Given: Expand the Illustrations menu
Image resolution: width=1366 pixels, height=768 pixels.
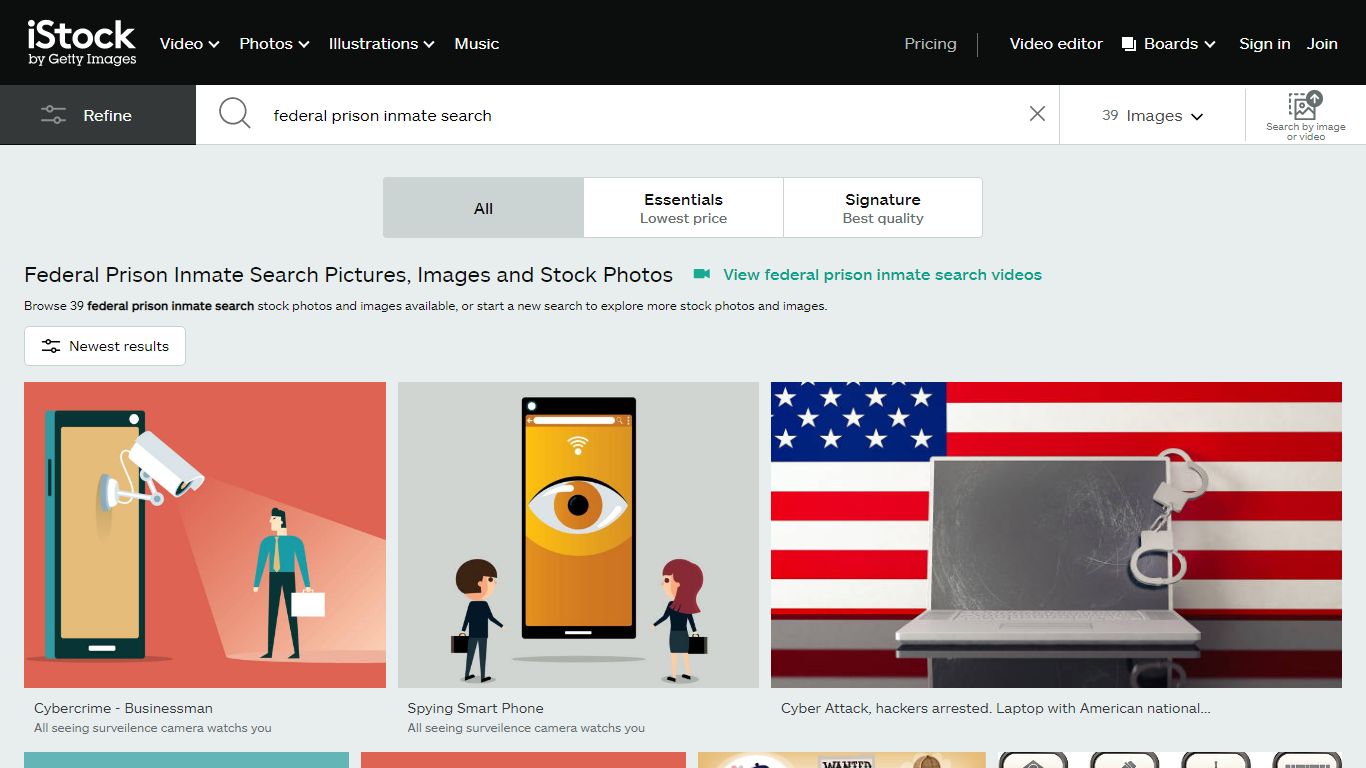Looking at the screenshot, I should 381,44.
